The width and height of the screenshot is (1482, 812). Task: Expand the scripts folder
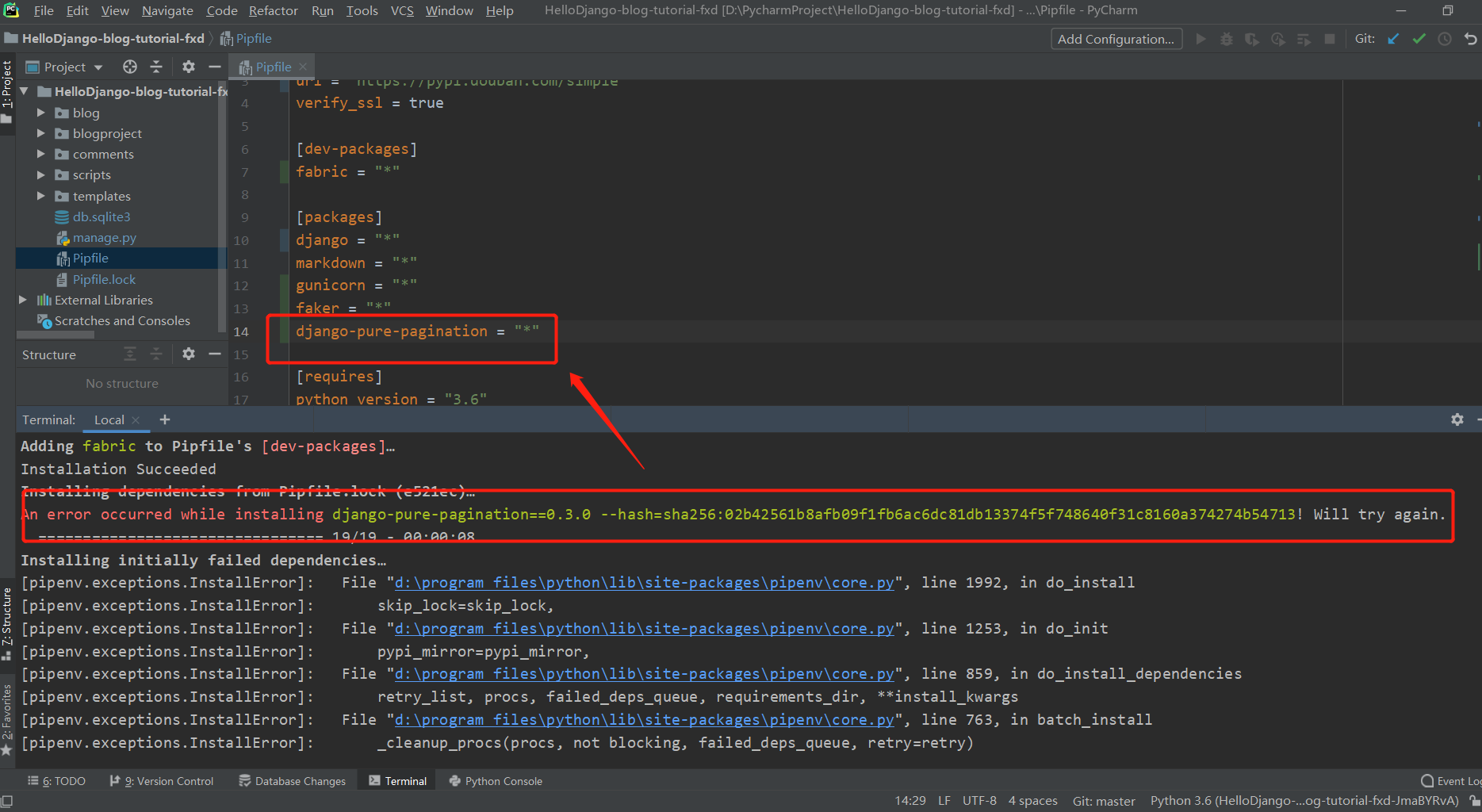(x=40, y=174)
